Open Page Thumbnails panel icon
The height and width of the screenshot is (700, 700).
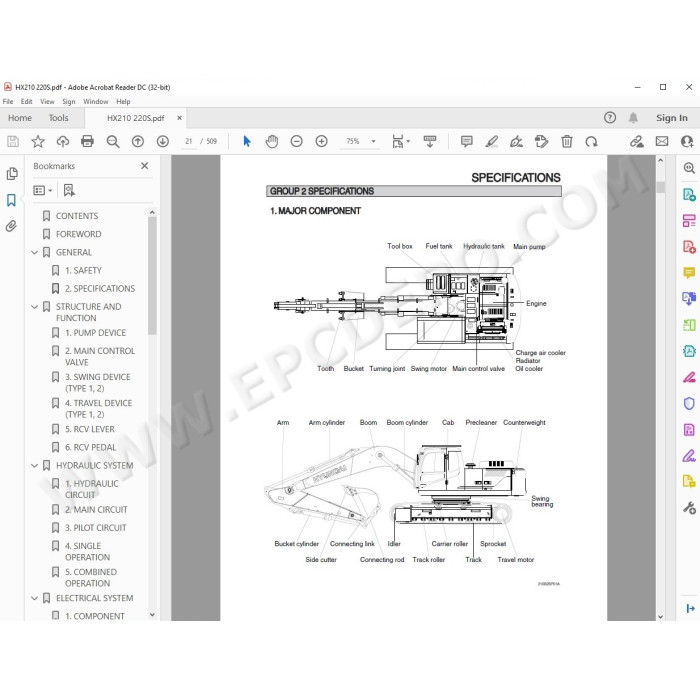(x=12, y=174)
